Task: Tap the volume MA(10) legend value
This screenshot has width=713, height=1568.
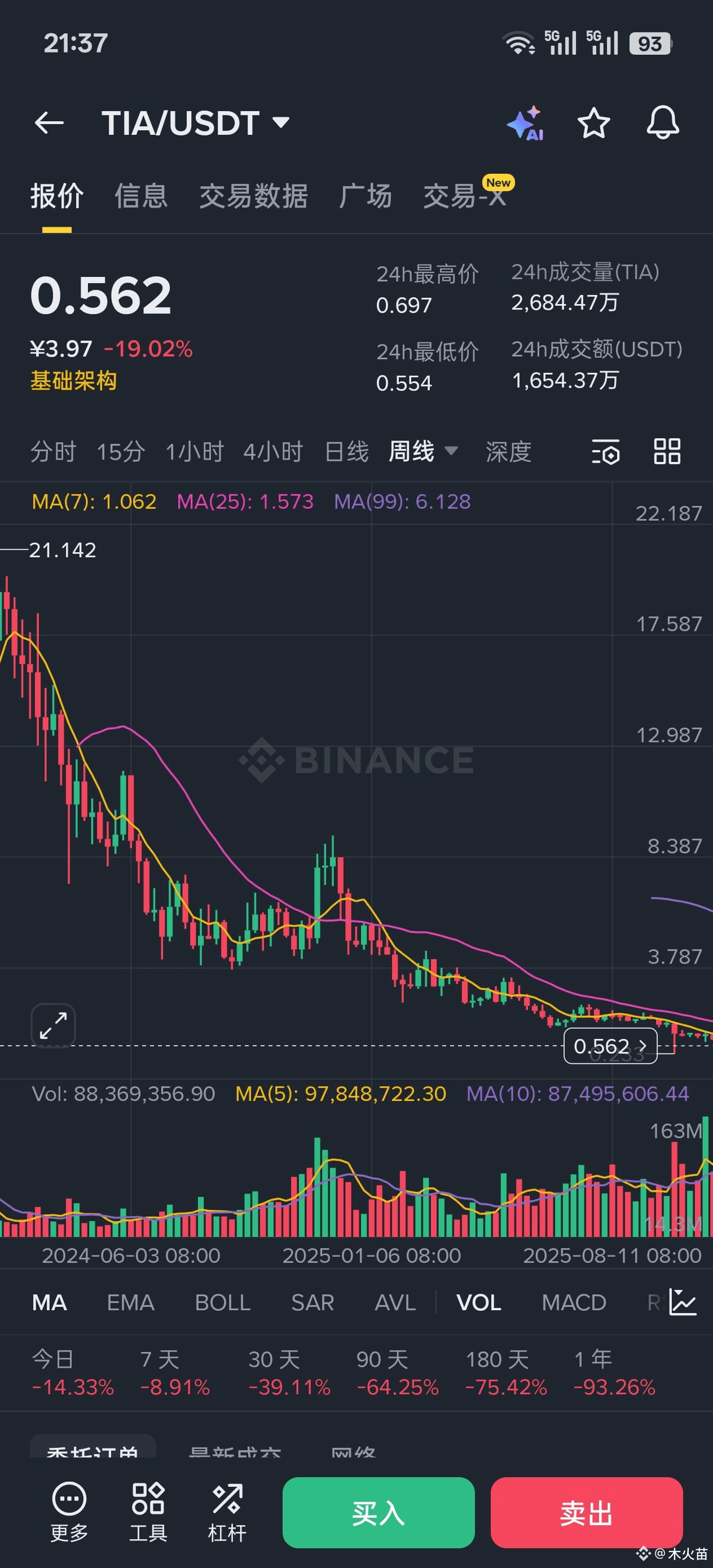Action: coord(577,1093)
